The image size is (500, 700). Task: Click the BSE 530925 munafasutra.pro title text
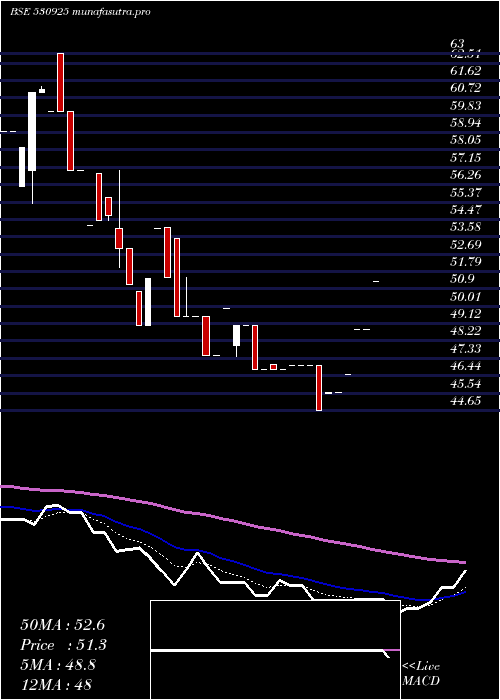(x=80, y=12)
